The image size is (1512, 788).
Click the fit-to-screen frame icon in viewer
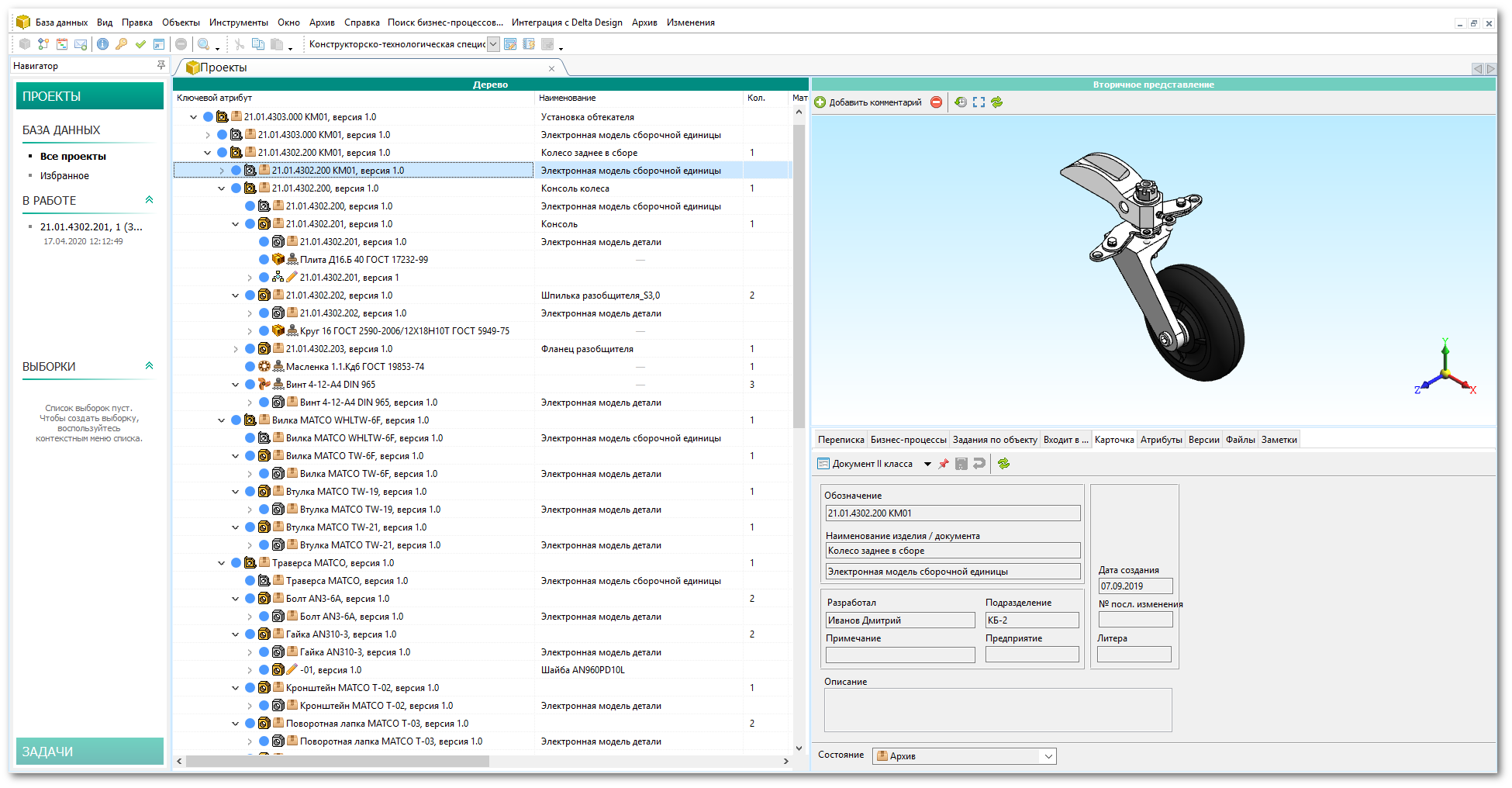pos(979,102)
